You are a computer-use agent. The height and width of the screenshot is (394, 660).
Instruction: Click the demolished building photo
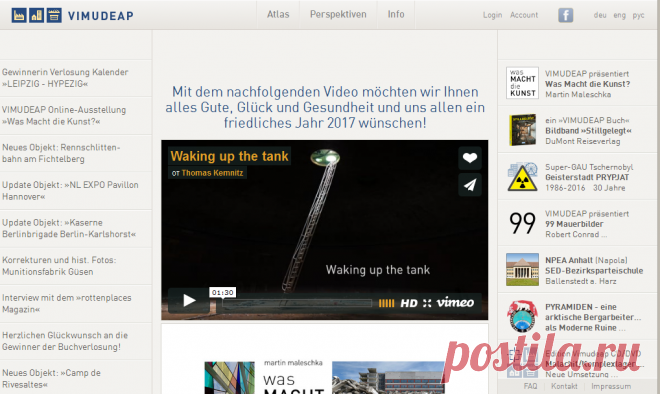point(388,378)
